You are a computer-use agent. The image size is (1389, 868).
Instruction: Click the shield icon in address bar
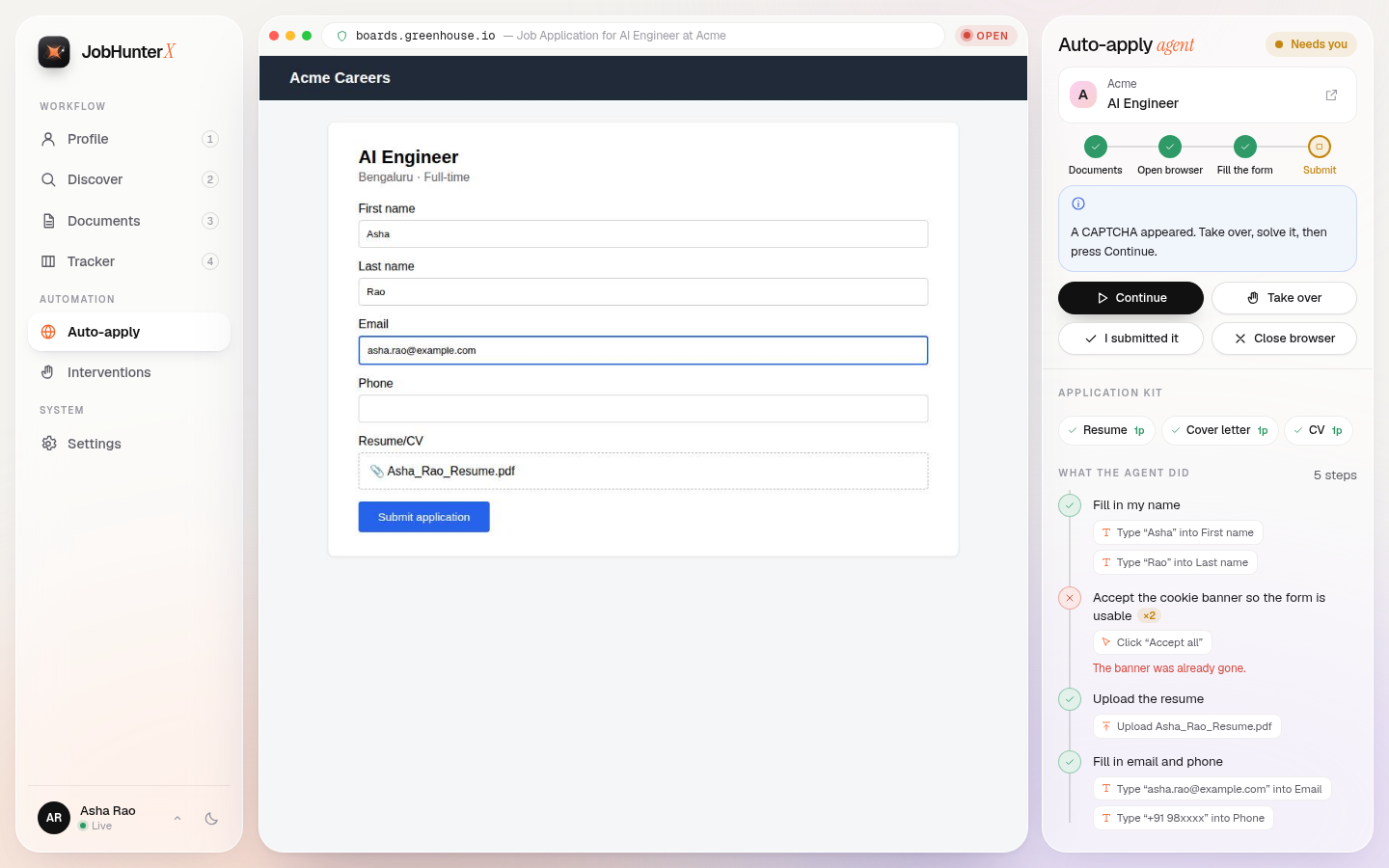tap(341, 36)
